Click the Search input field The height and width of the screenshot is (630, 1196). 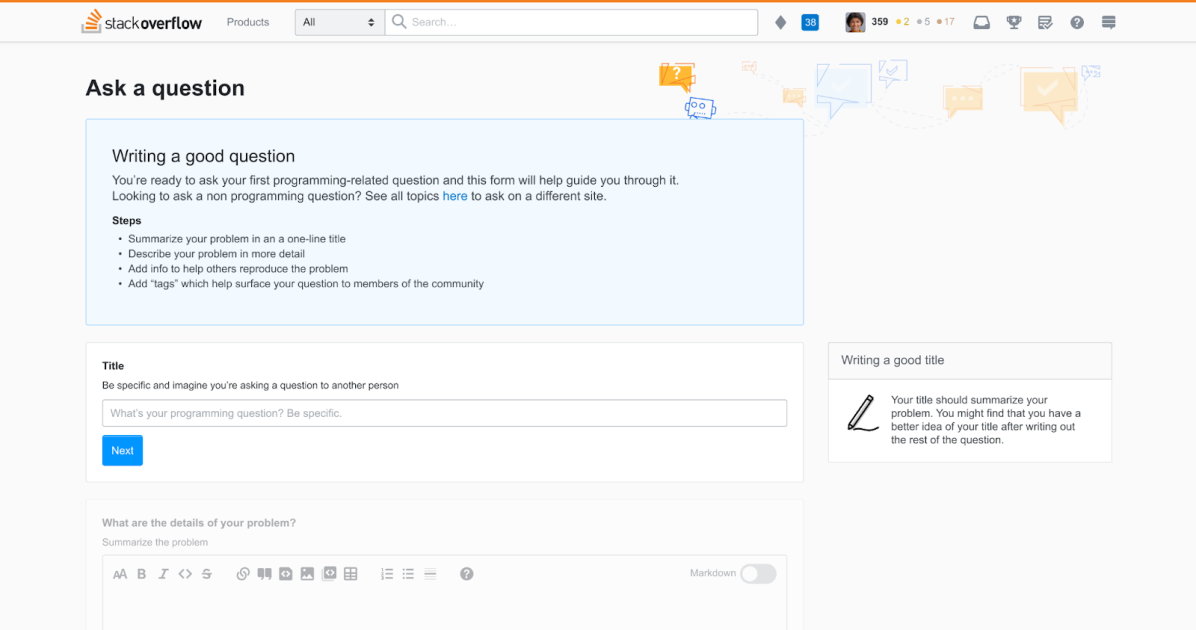571,22
